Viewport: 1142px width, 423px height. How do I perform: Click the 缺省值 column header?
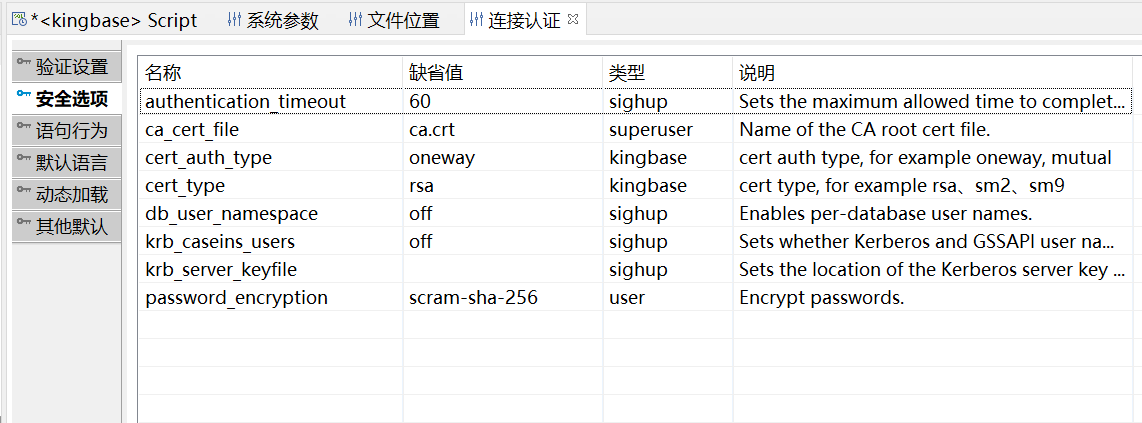436,73
